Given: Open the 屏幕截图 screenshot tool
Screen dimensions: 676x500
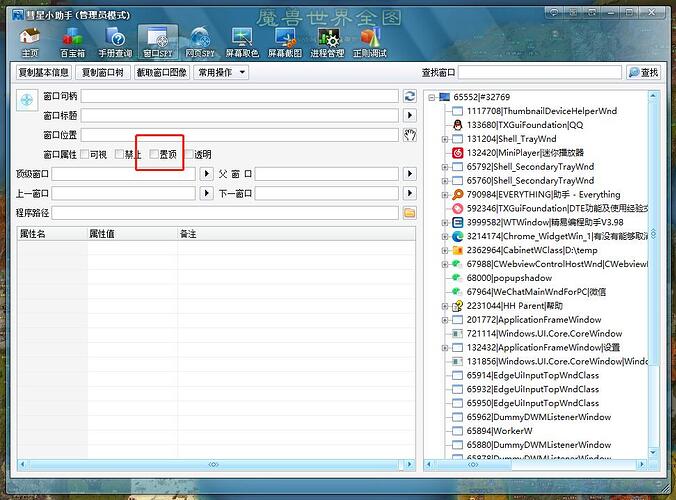Looking at the screenshot, I should click(284, 41).
